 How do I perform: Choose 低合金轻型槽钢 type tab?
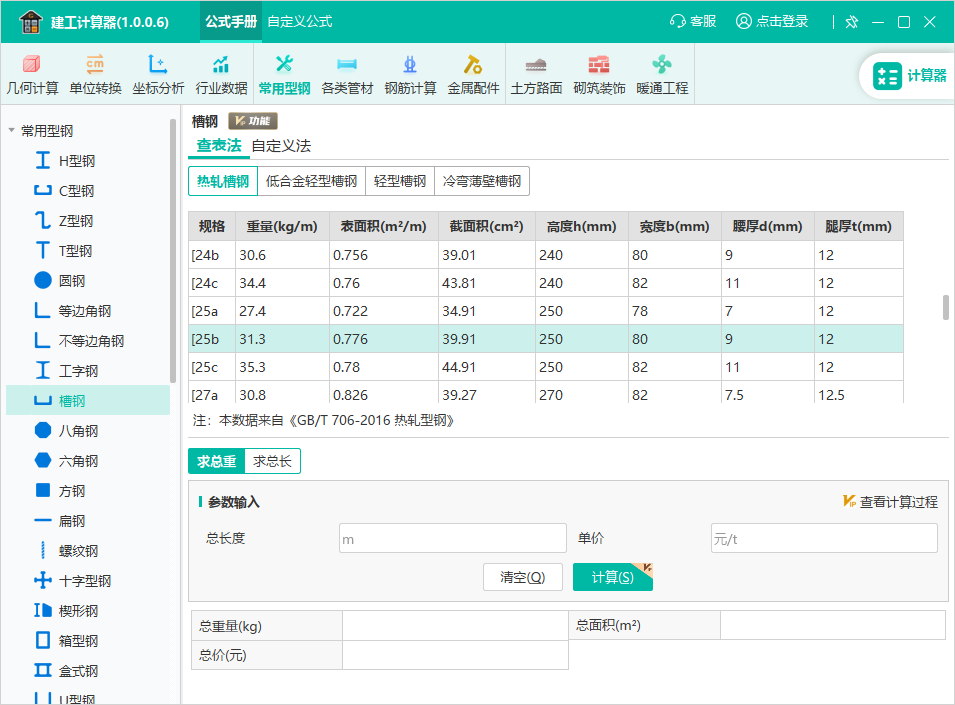[311, 181]
